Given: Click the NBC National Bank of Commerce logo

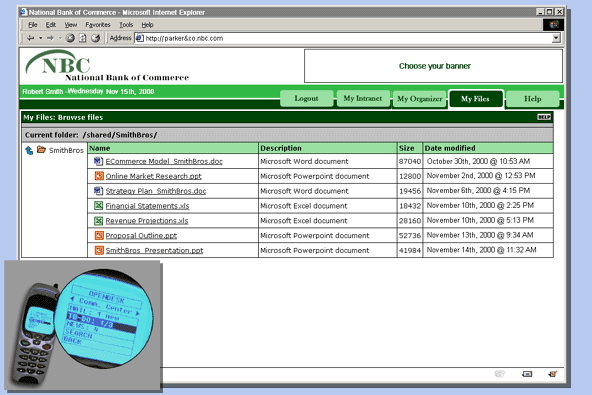Looking at the screenshot, I should 107,66.
